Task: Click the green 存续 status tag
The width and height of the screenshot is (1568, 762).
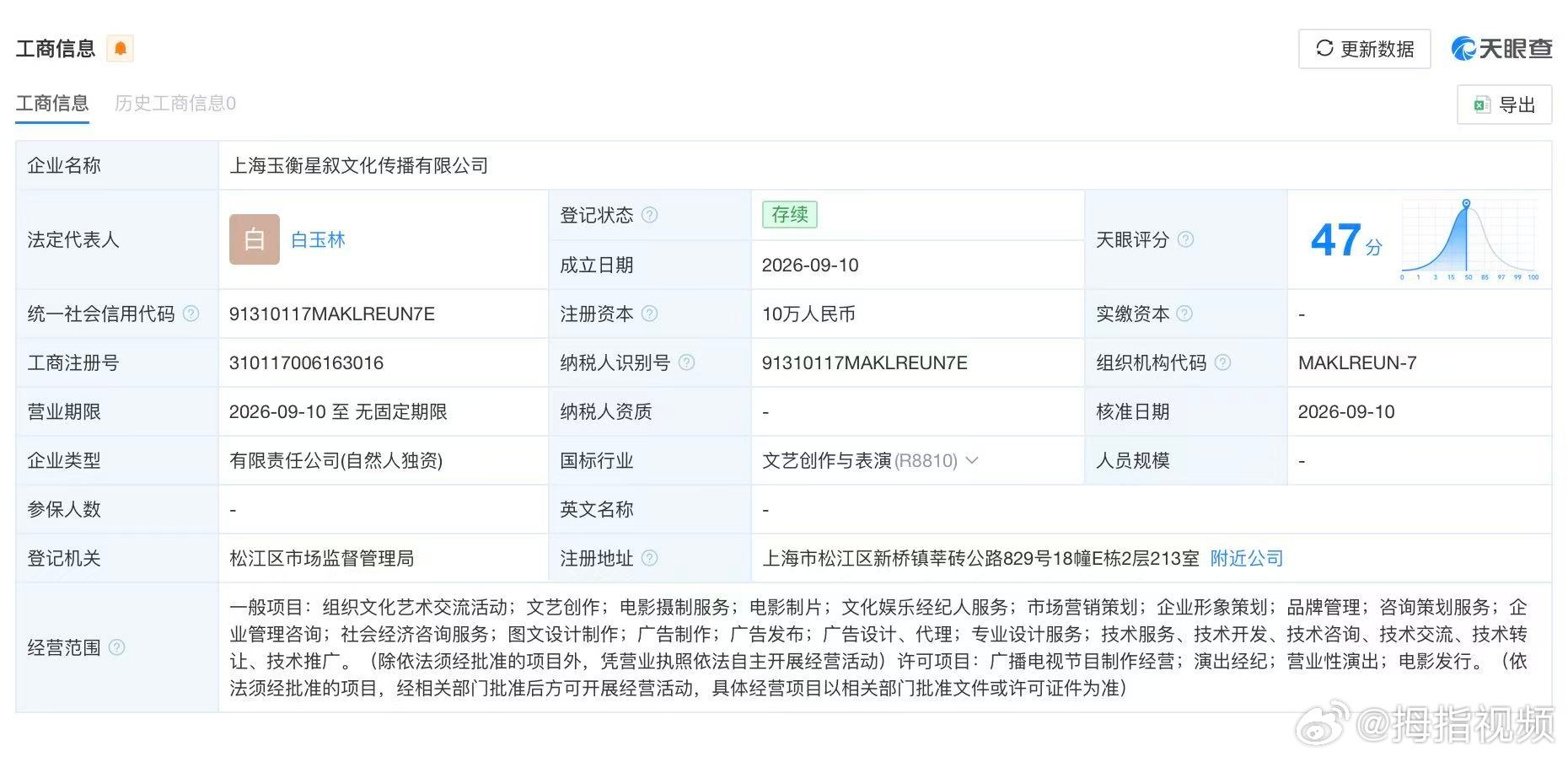Action: coord(790,215)
